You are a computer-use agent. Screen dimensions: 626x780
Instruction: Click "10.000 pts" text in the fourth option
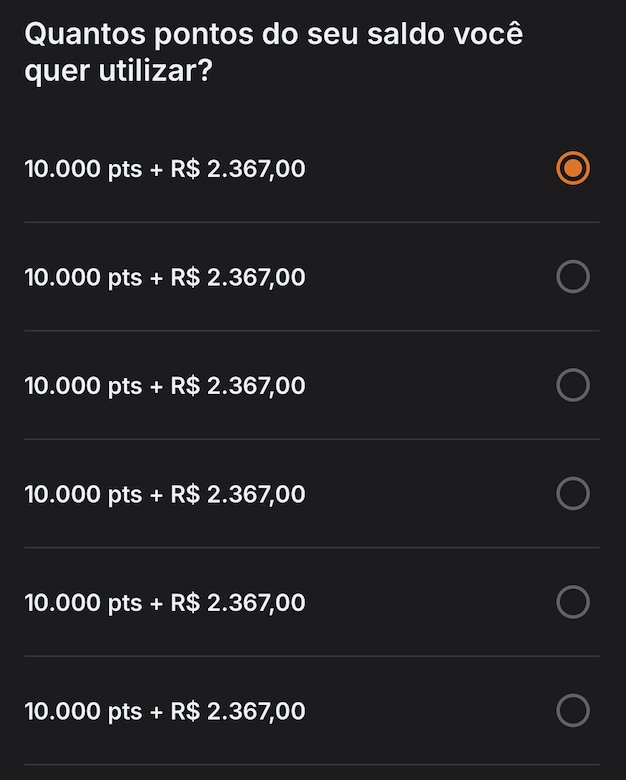tap(83, 494)
